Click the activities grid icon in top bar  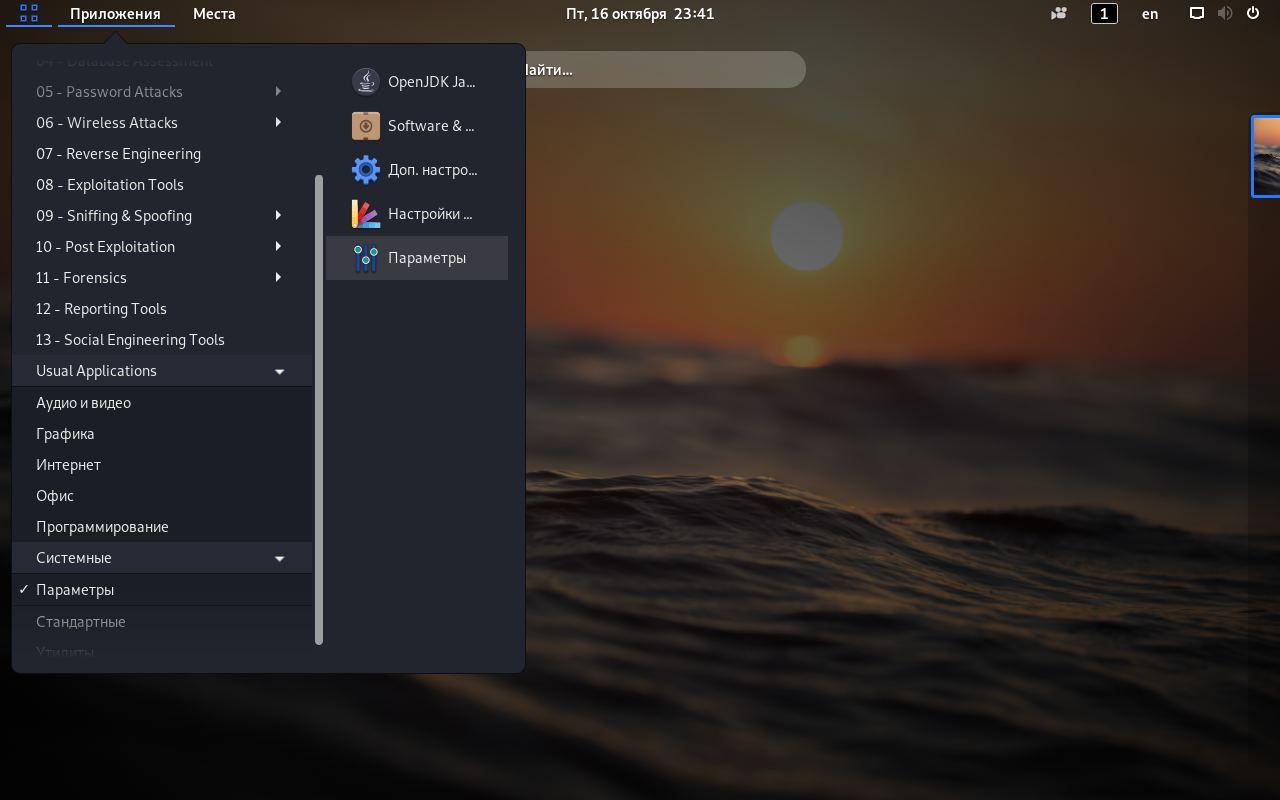pyautogui.click(x=29, y=13)
